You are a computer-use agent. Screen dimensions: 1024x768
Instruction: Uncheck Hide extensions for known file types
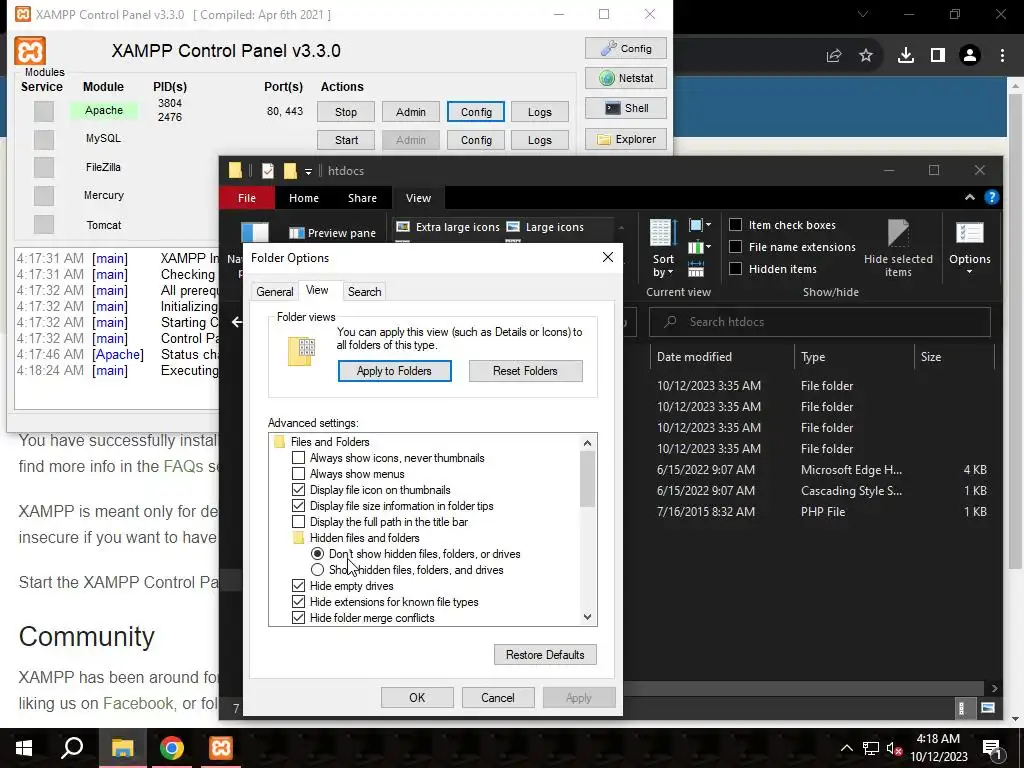pyautogui.click(x=298, y=602)
